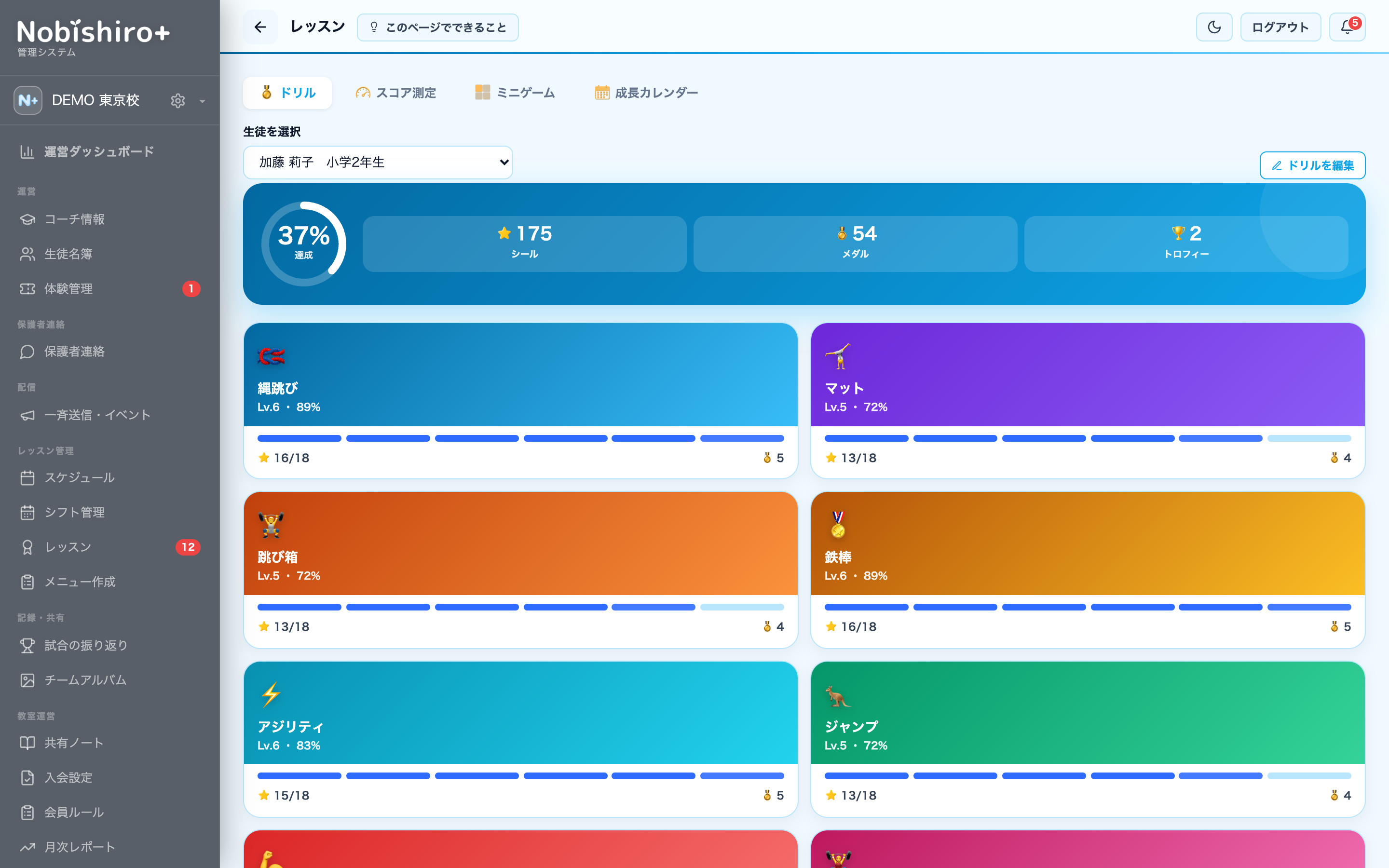
Task: Open the 生徒を選択 student dropdown
Action: (x=378, y=163)
